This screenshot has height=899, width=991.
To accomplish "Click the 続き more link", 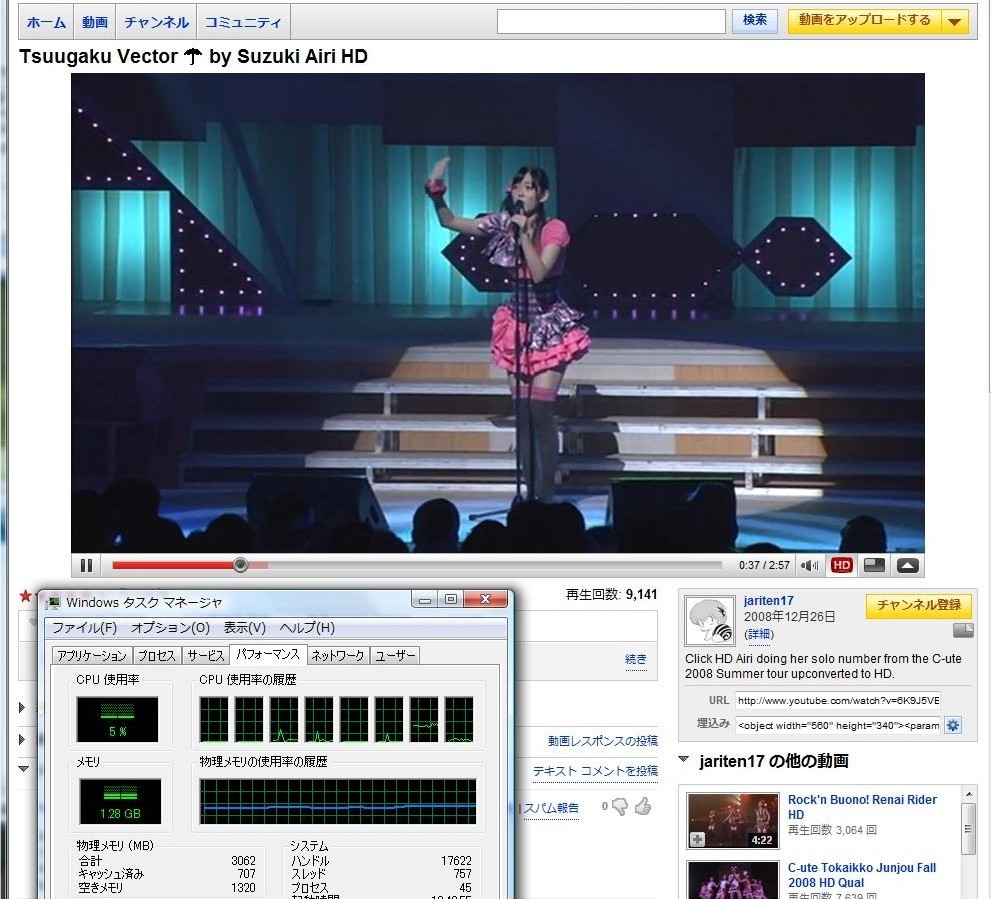I will (x=636, y=659).
